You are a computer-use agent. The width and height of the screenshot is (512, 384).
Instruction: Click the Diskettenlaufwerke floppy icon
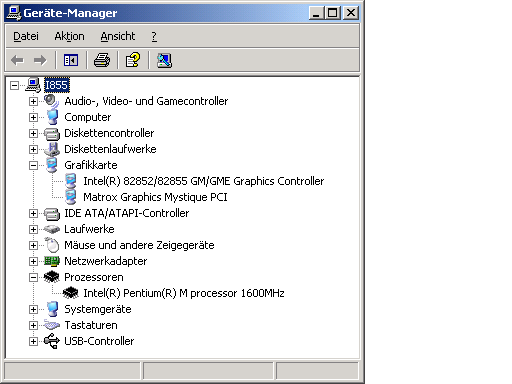pyautogui.click(x=52, y=149)
